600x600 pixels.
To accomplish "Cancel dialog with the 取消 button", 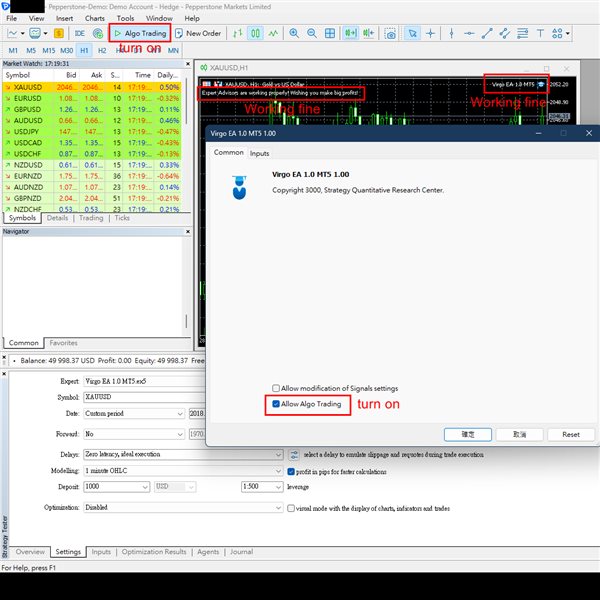I will pos(519,435).
